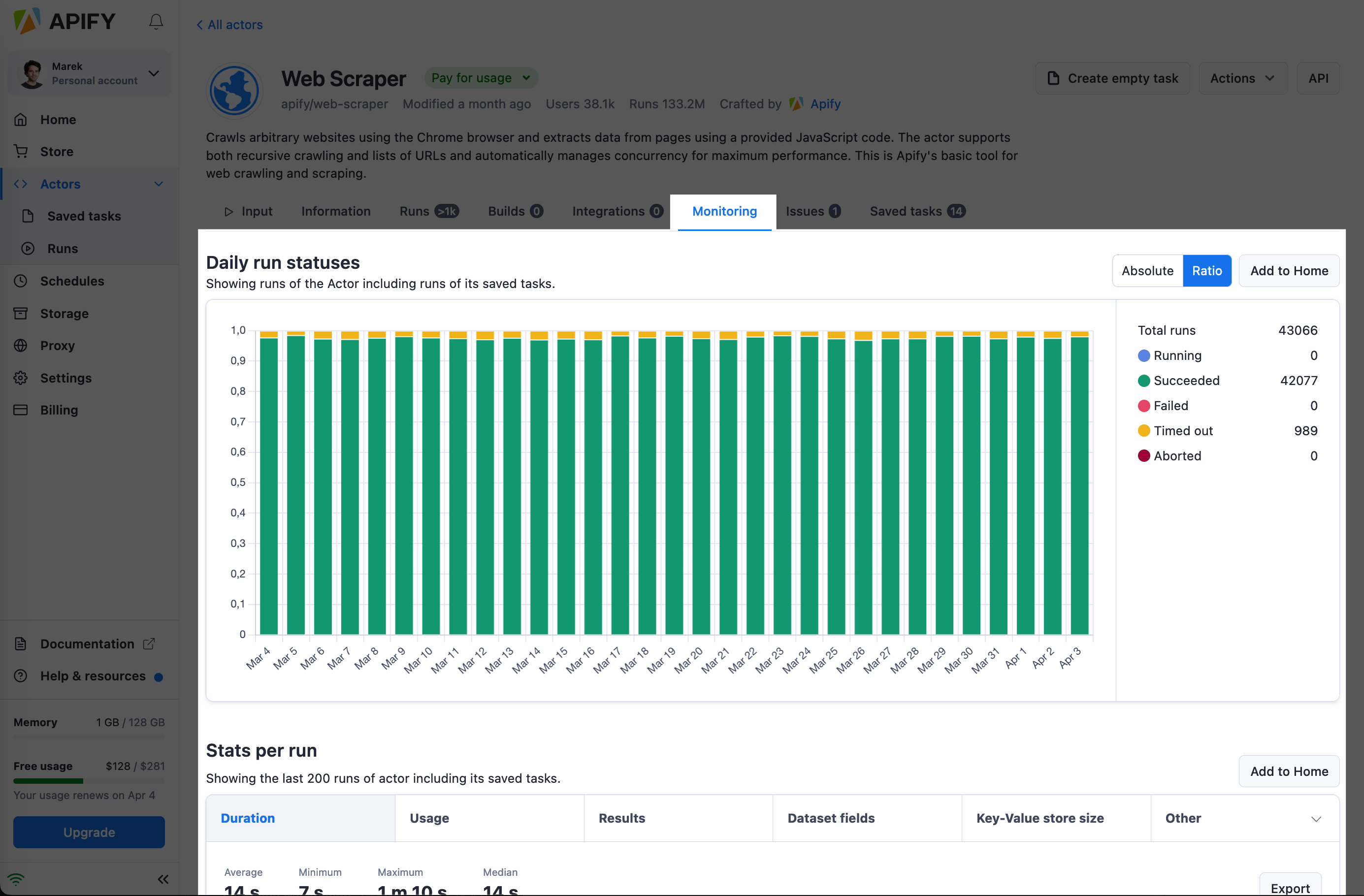
Task: Open the Actions dropdown menu
Action: 1241,78
